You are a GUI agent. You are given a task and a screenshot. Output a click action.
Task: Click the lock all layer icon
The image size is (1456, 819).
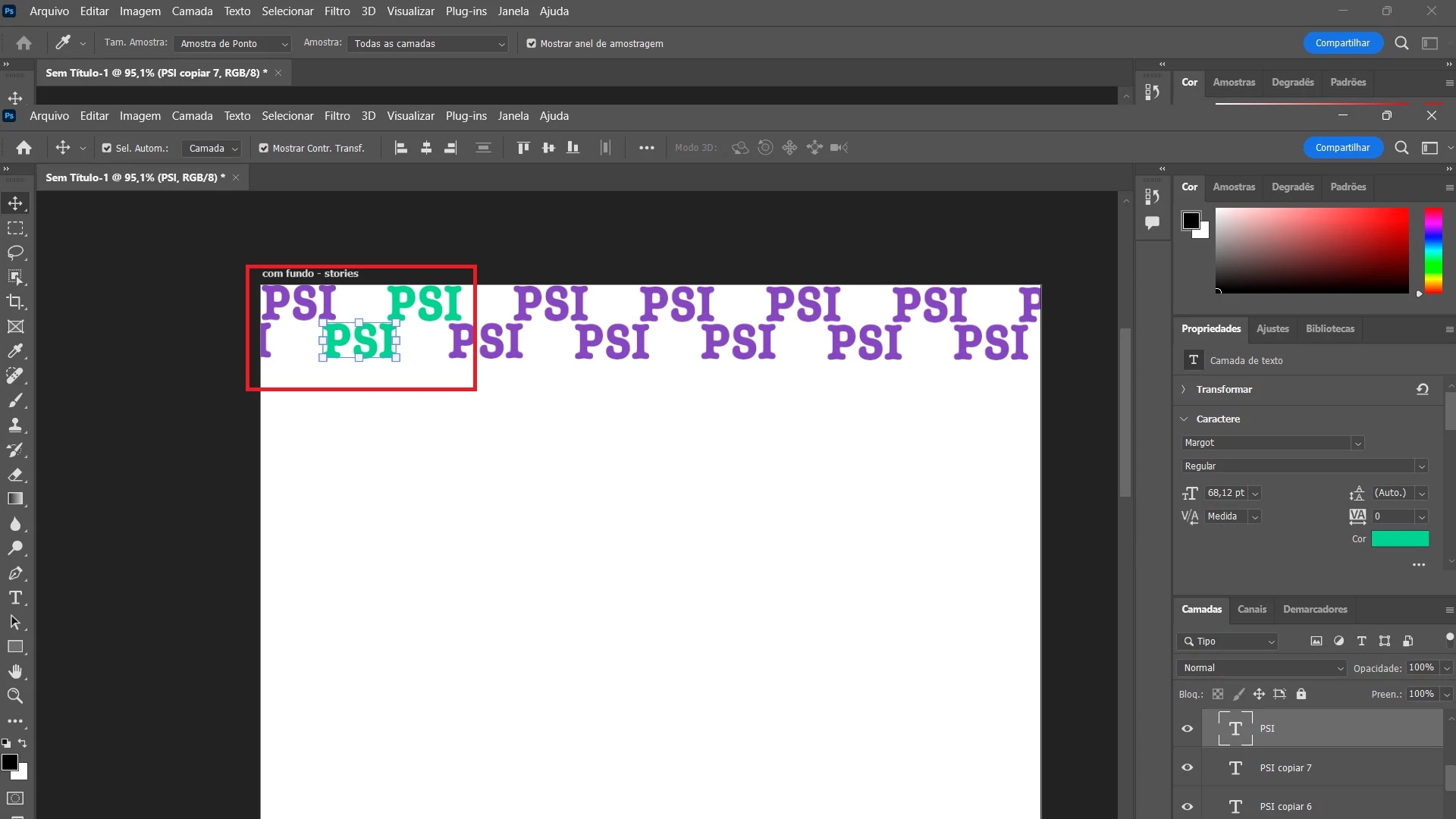pyautogui.click(x=1301, y=694)
